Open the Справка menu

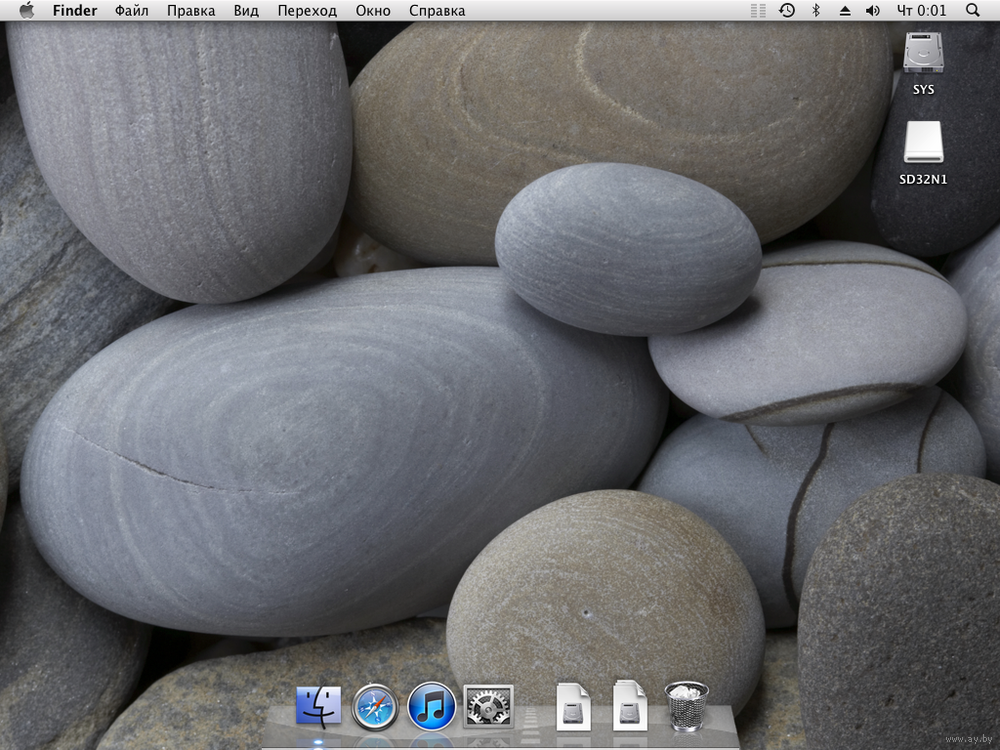(437, 10)
